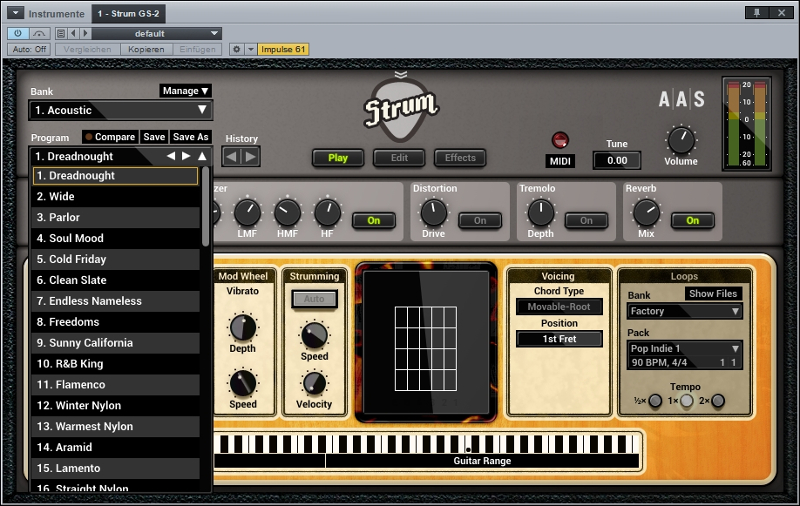Click the program list scrollbar
The height and width of the screenshot is (506, 800).
205,207
